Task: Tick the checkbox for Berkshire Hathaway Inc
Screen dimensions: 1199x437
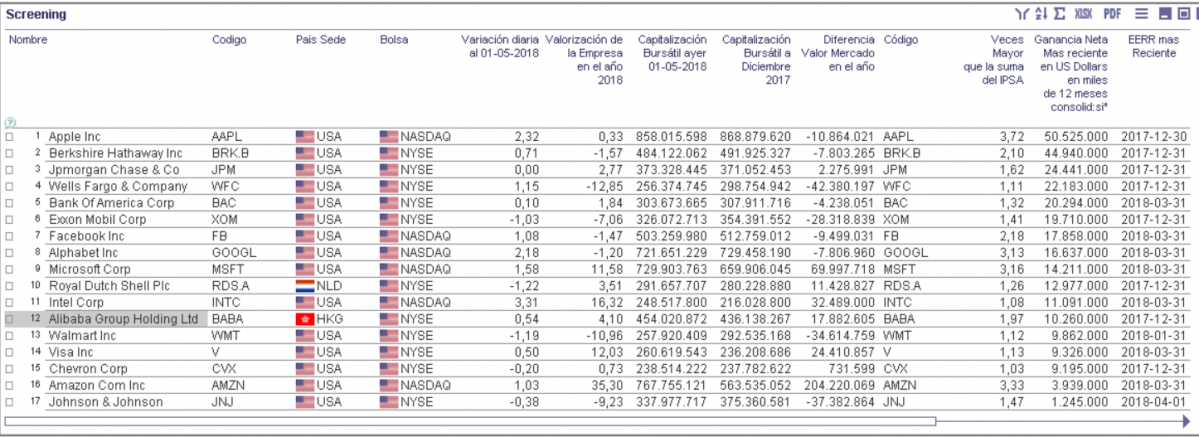Action: [9, 154]
